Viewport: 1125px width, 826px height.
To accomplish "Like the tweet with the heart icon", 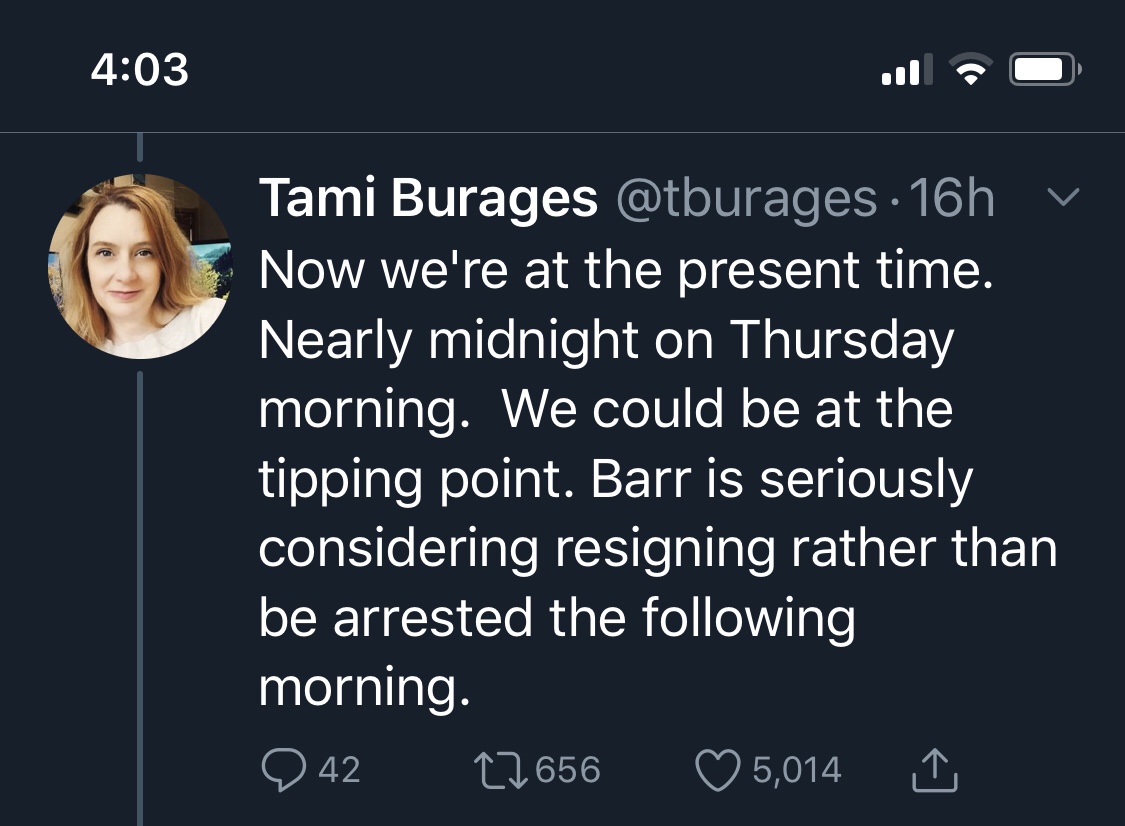I will (x=716, y=769).
